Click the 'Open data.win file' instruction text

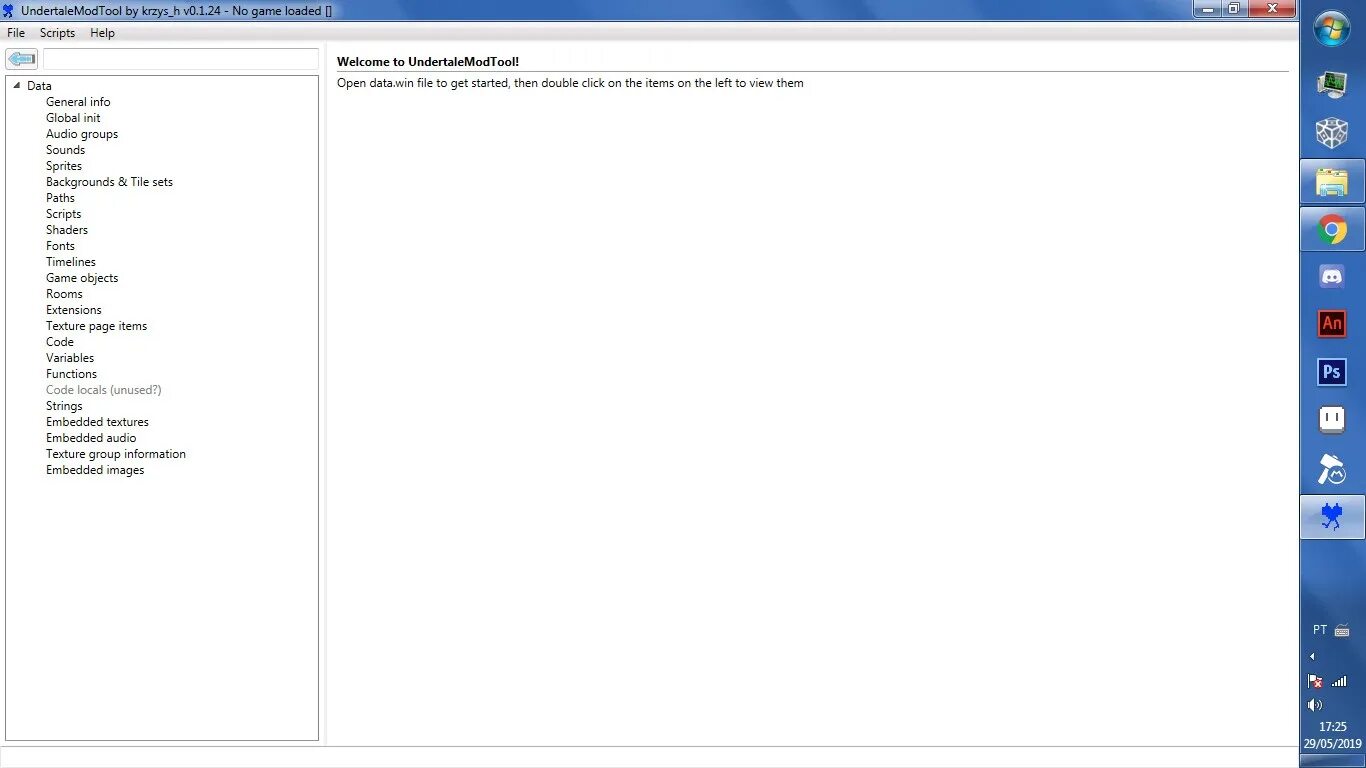click(x=570, y=83)
